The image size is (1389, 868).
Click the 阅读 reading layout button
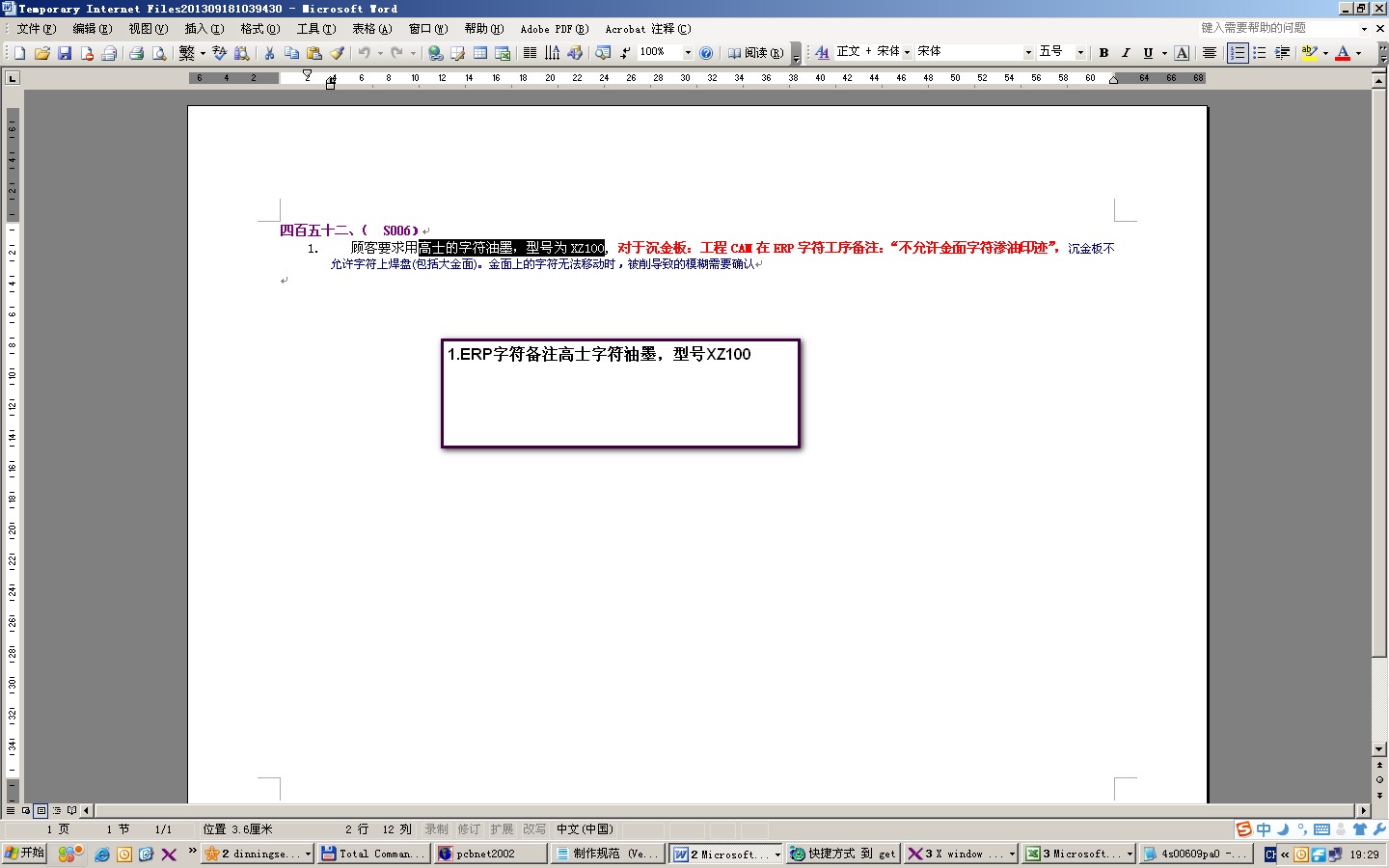point(755,53)
